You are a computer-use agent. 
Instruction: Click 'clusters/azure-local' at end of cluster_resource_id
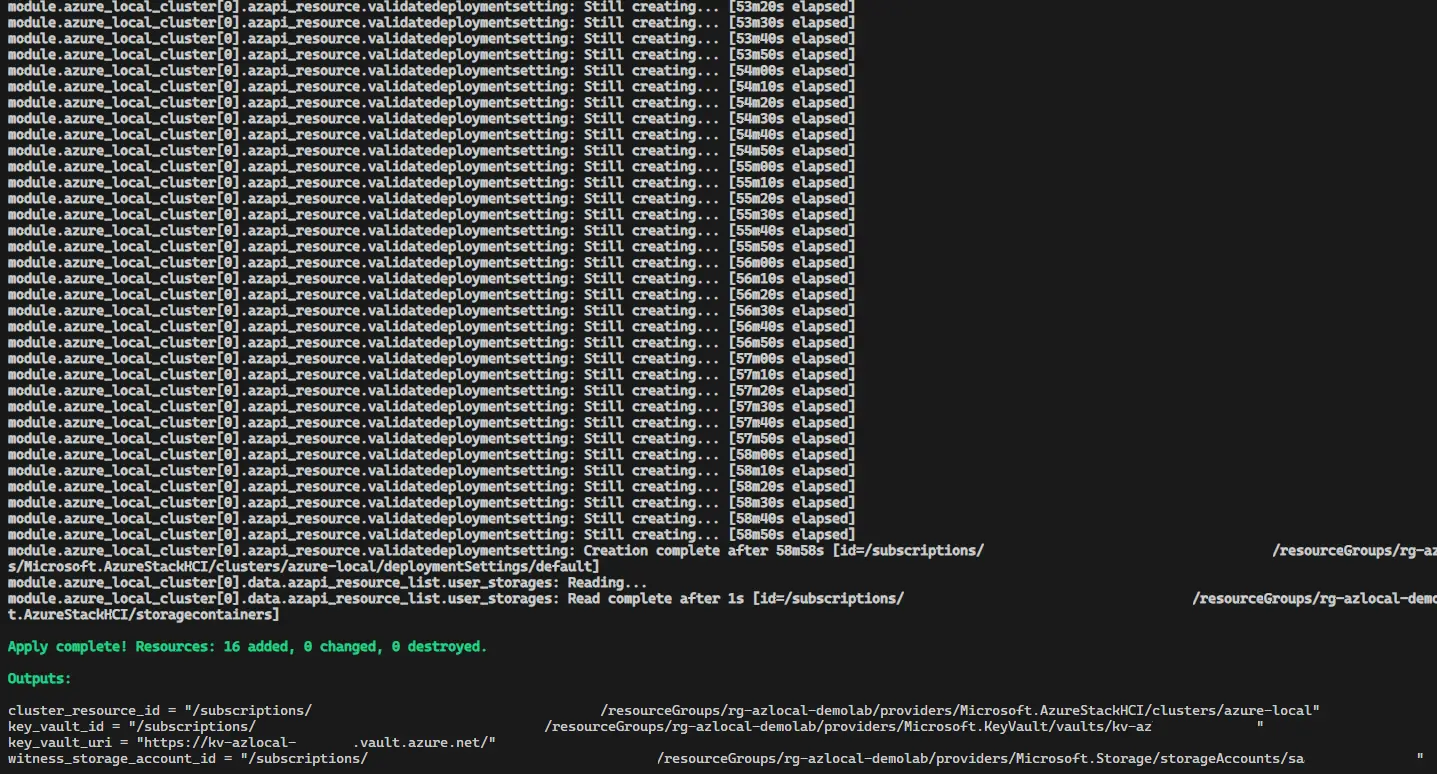(x=1240, y=711)
